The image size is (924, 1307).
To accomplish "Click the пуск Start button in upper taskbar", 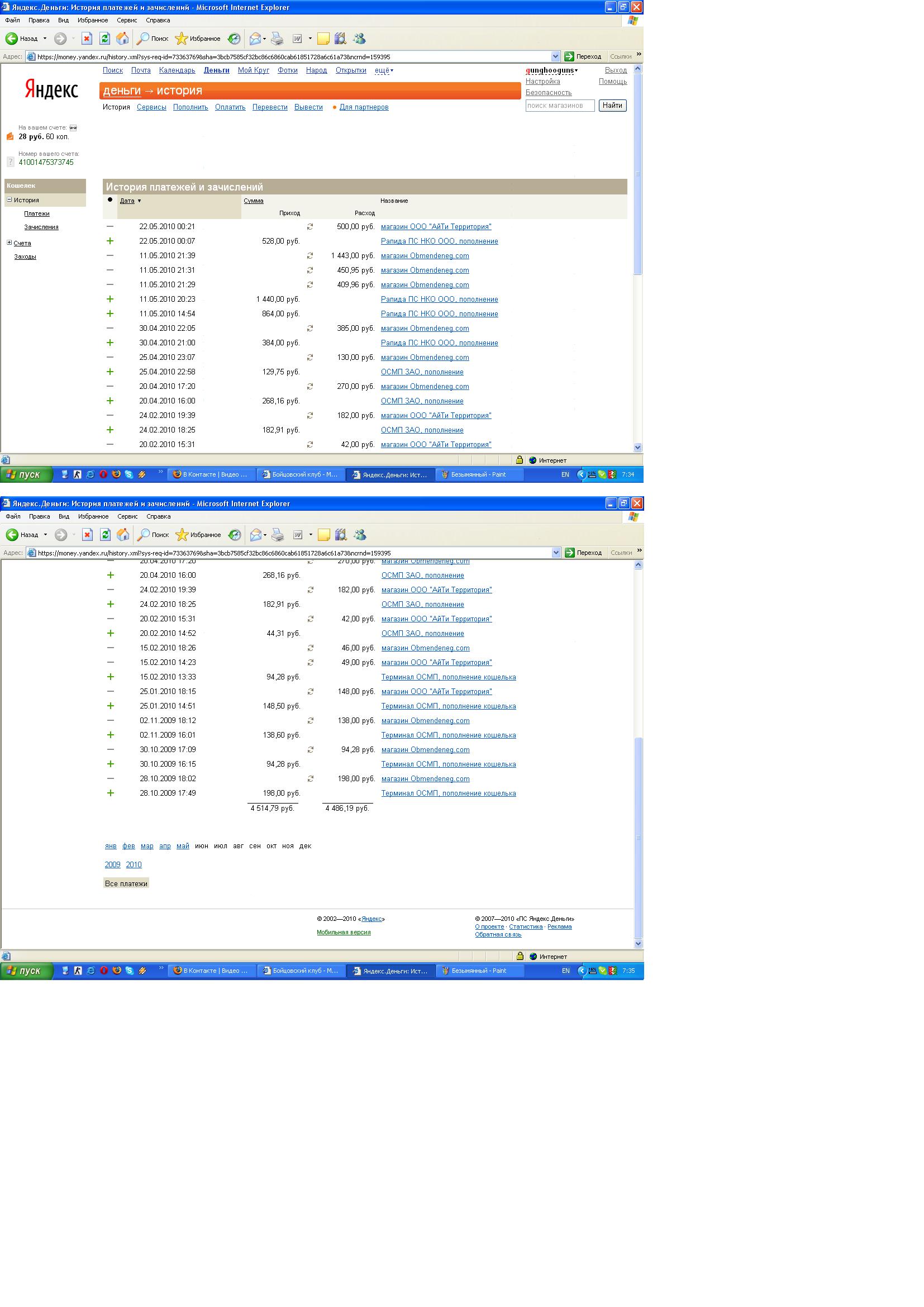I will (26, 475).
